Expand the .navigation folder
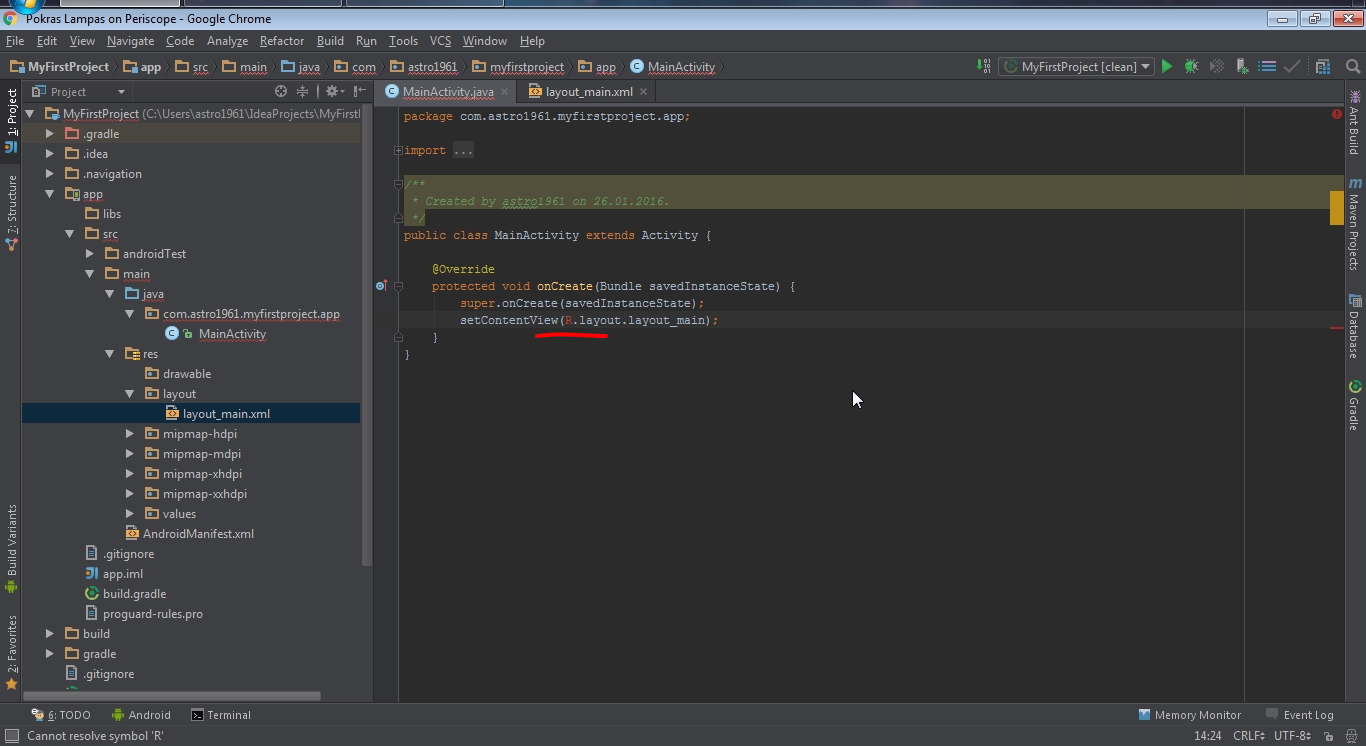 [x=50, y=174]
